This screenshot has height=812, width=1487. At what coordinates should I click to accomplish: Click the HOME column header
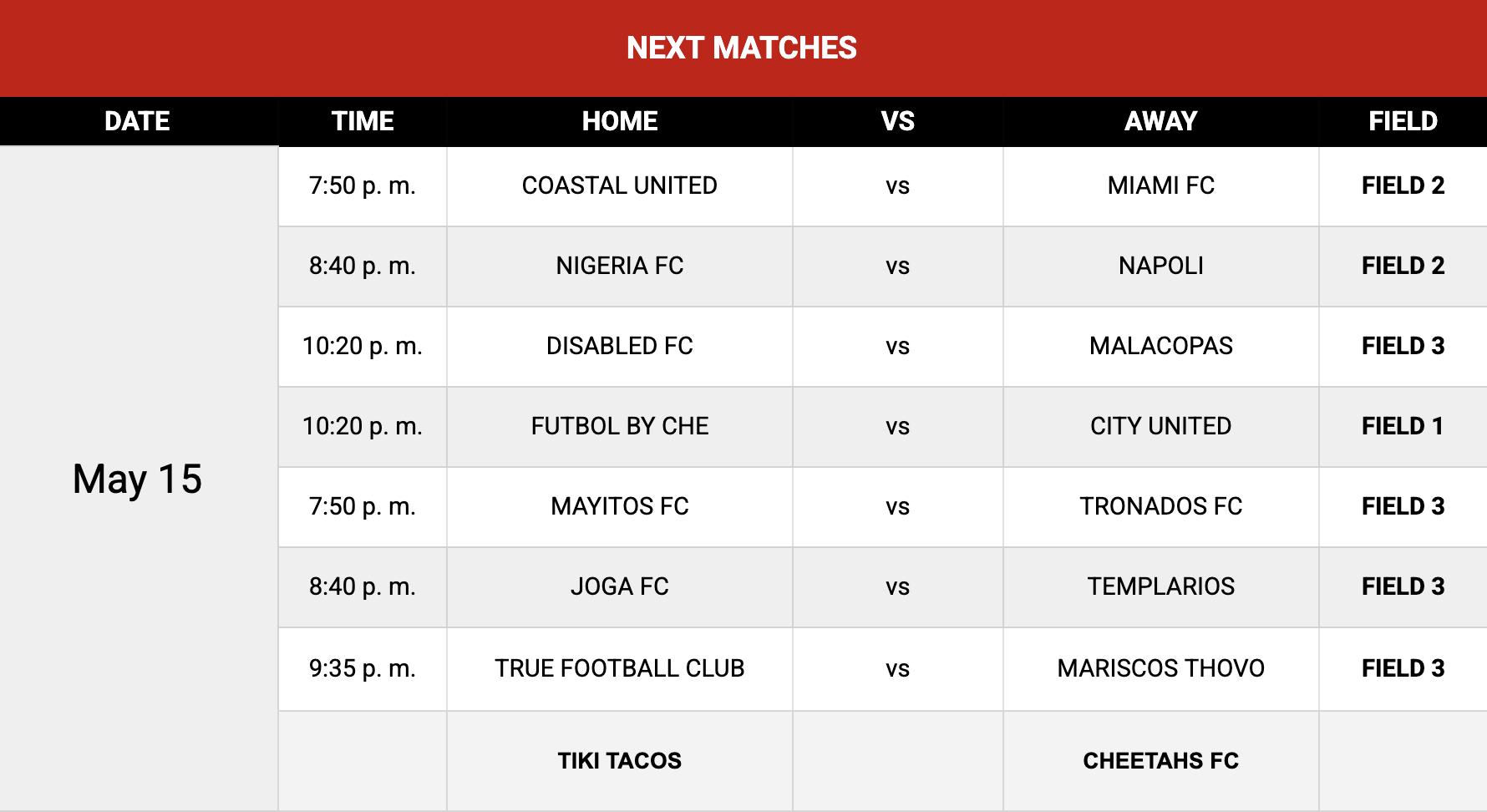620,121
